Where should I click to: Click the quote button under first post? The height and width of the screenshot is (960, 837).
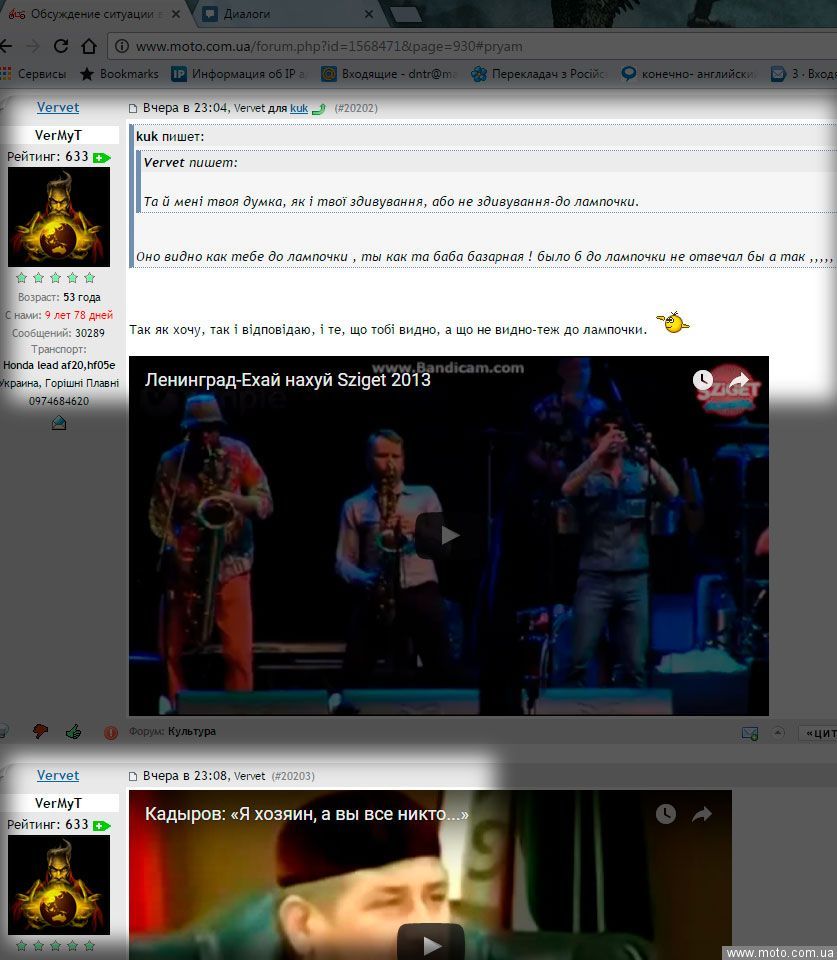818,733
